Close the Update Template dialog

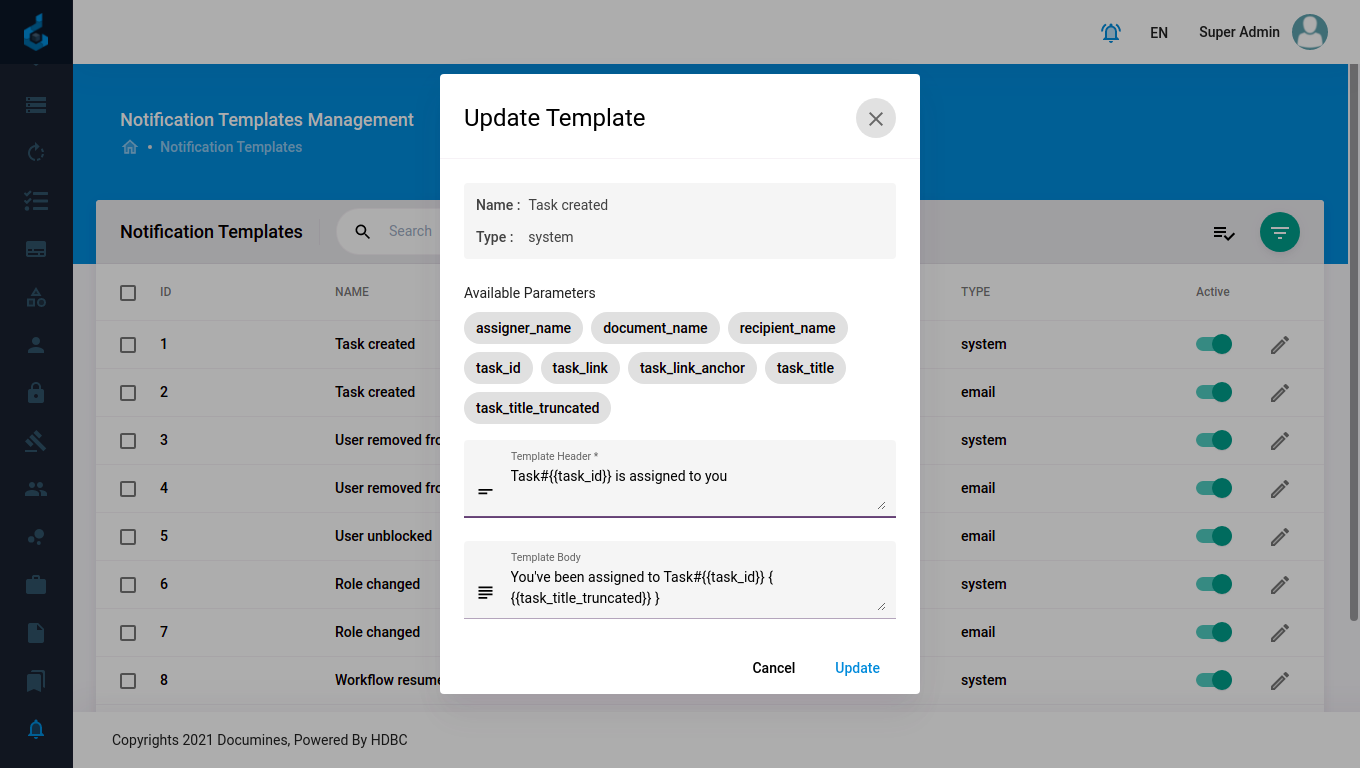point(875,119)
